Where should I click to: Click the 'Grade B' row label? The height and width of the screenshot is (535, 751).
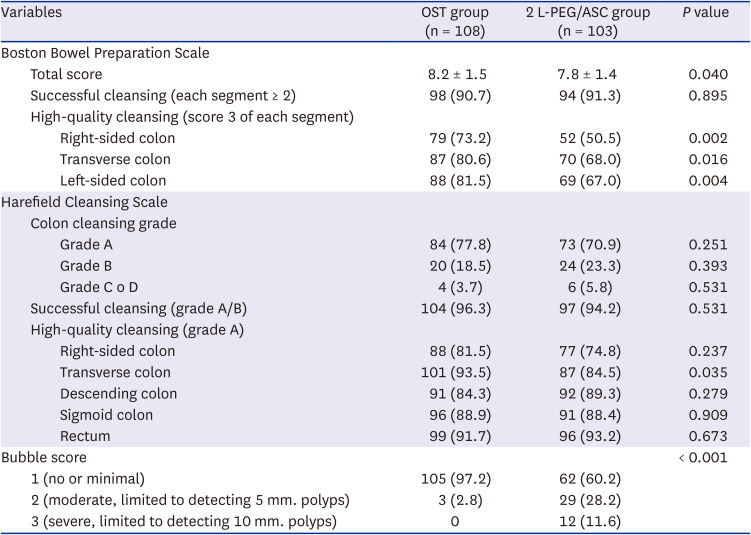coord(87,266)
